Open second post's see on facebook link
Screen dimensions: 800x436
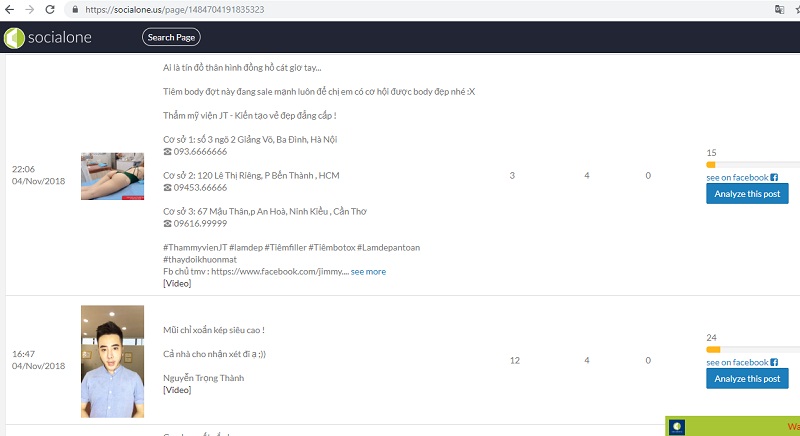[x=737, y=362]
